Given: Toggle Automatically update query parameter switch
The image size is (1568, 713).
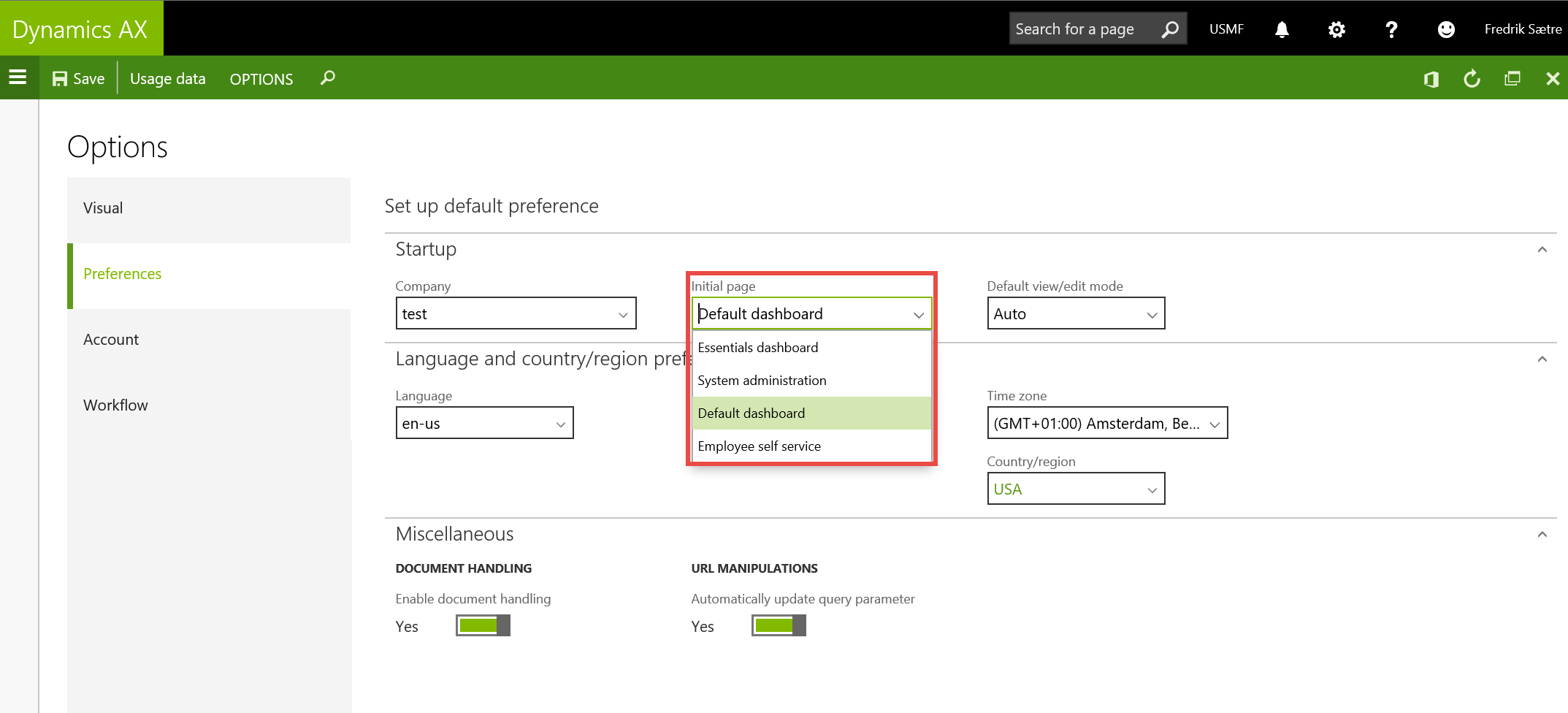Looking at the screenshot, I should coord(779,625).
